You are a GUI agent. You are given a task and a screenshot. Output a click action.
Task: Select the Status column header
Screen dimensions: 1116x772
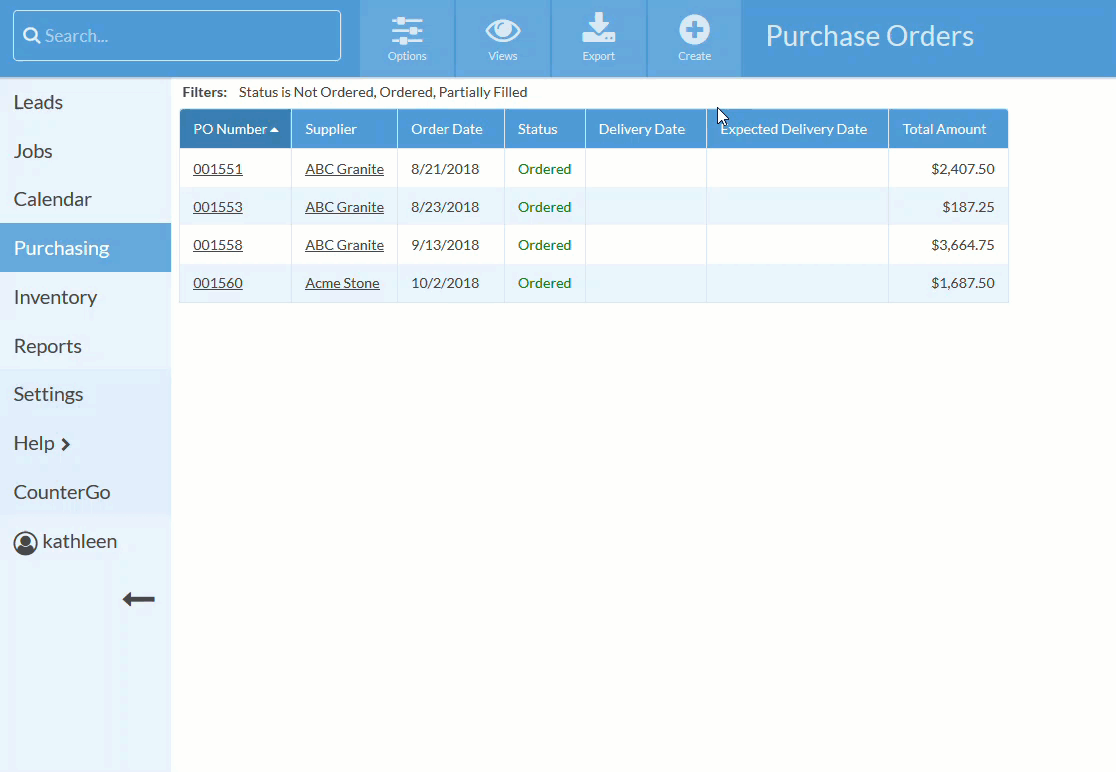(538, 128)
